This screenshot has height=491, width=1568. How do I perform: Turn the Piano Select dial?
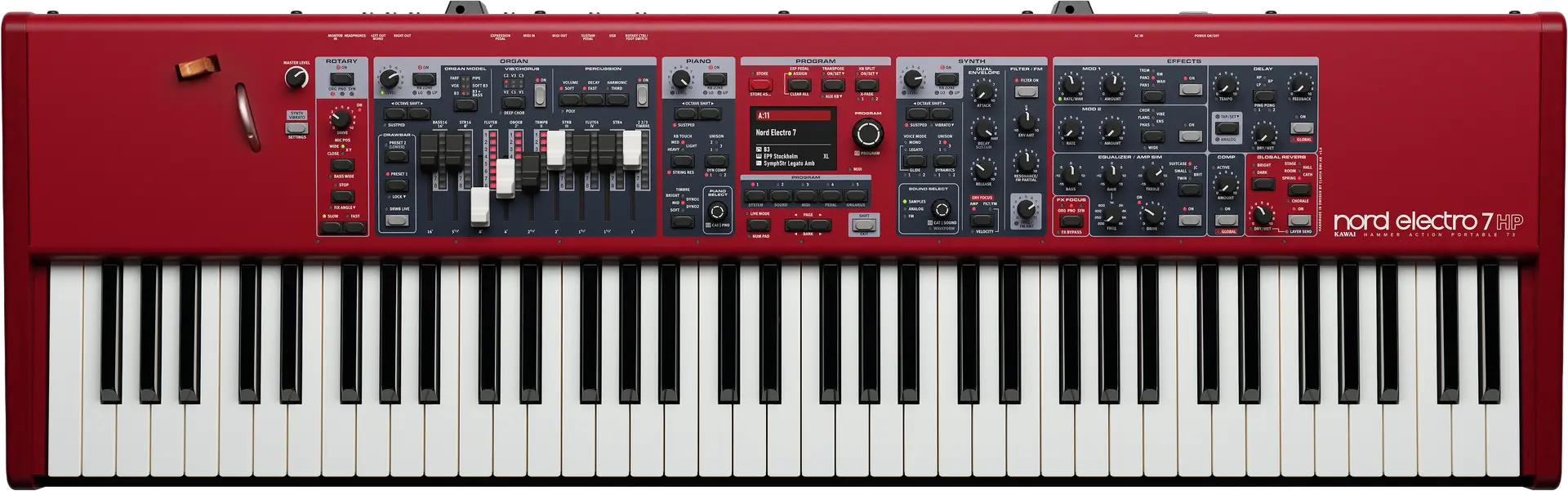[x=718, y=212]
